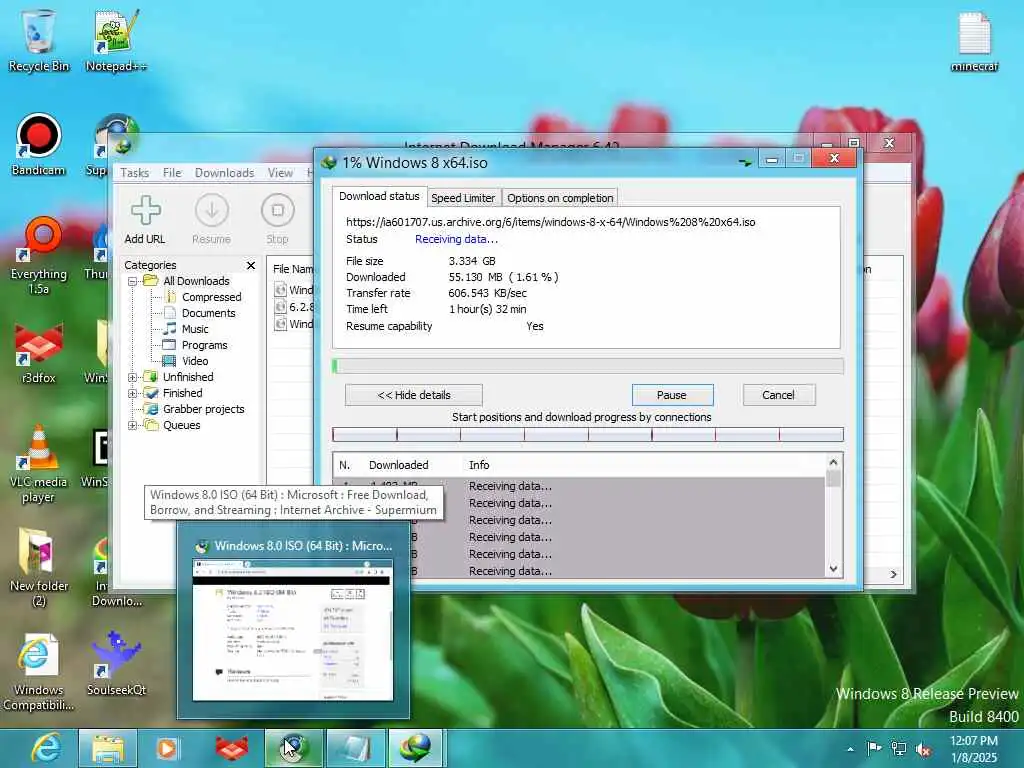The width and height of the screenshot is (1024, 768).
Task: Click the Downloaded column header
Action: (398, 465)
